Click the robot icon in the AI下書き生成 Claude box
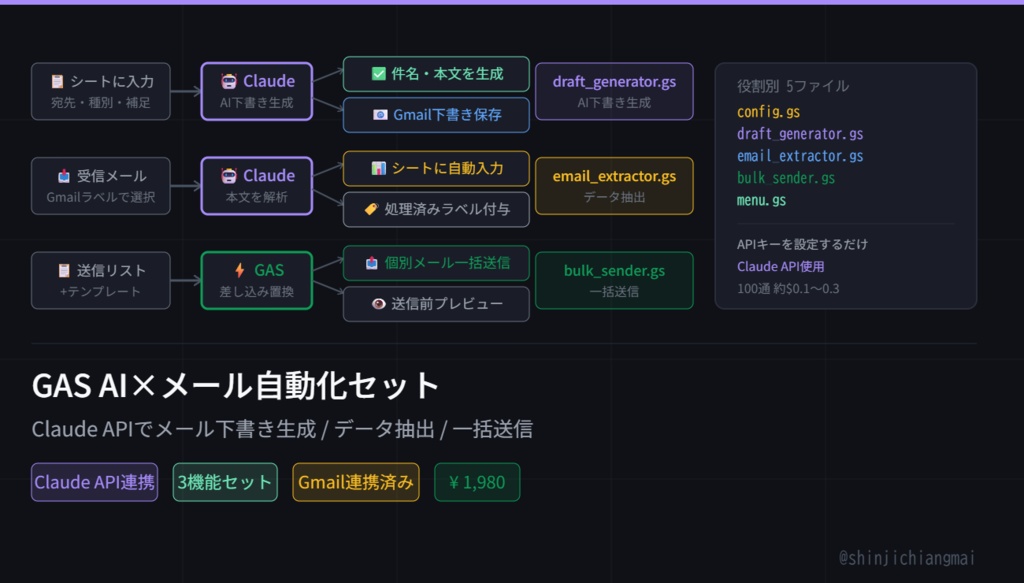This screenshot has height=583, width=1024. 229,81
